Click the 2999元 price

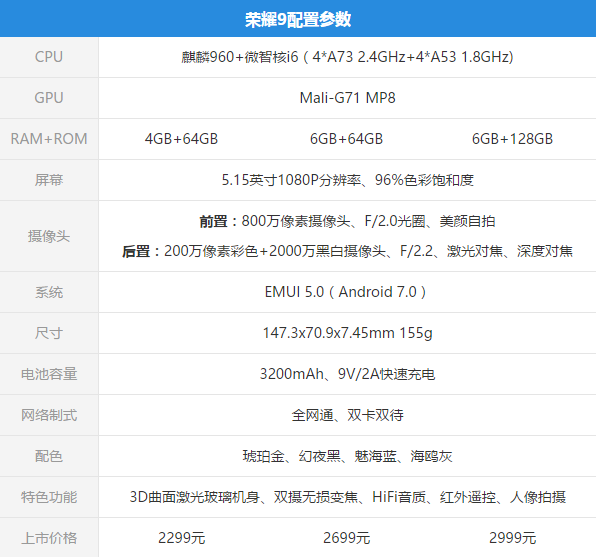pyautogui.click(x=512, y=538)
